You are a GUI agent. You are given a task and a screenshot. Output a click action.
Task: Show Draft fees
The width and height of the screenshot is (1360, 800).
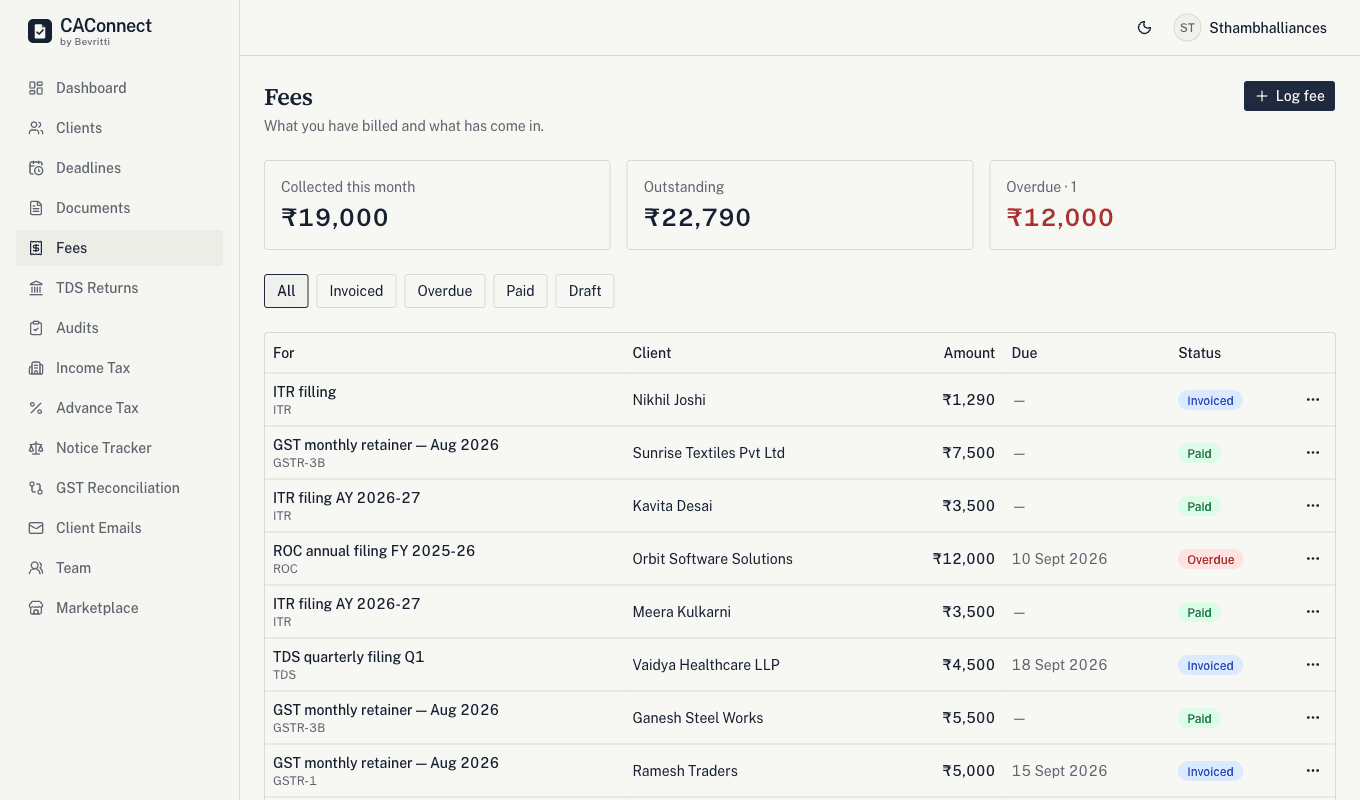(x=585, y=291)
